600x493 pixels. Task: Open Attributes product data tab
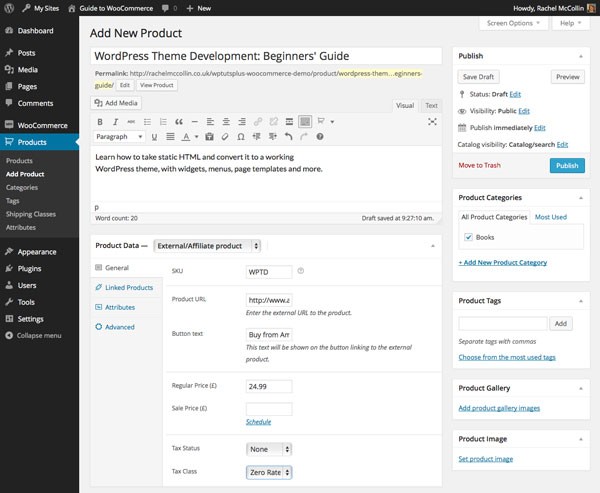[127, 307]
